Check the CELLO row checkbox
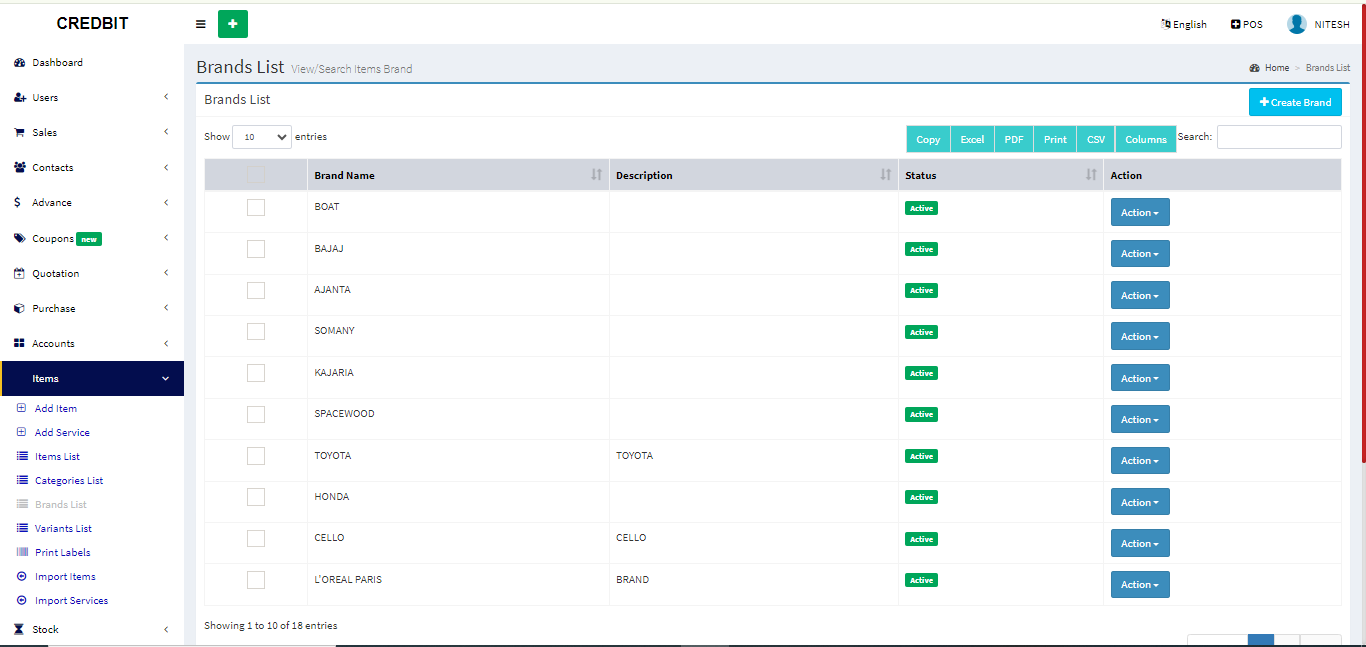The image size is (1366, 647). click(256, 538)
